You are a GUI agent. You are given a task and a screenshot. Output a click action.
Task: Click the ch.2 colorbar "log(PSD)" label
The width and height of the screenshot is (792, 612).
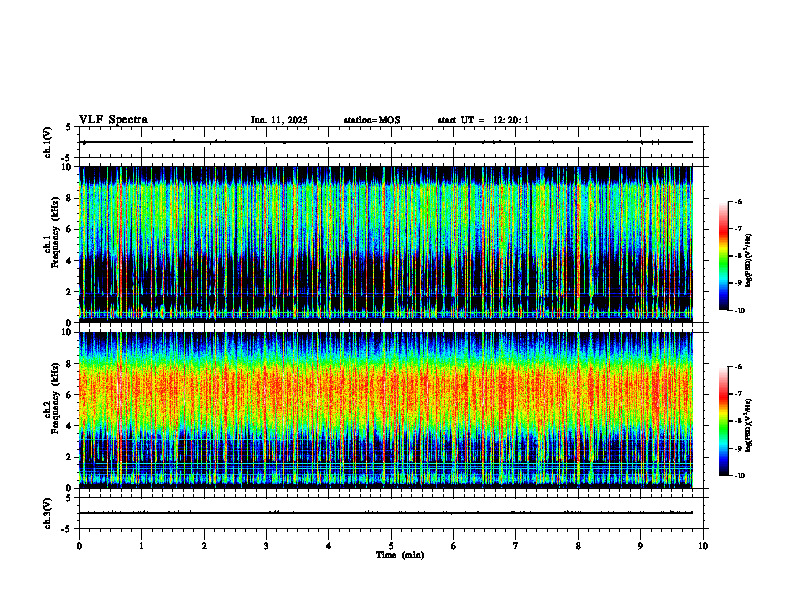(x=749, y=425)
